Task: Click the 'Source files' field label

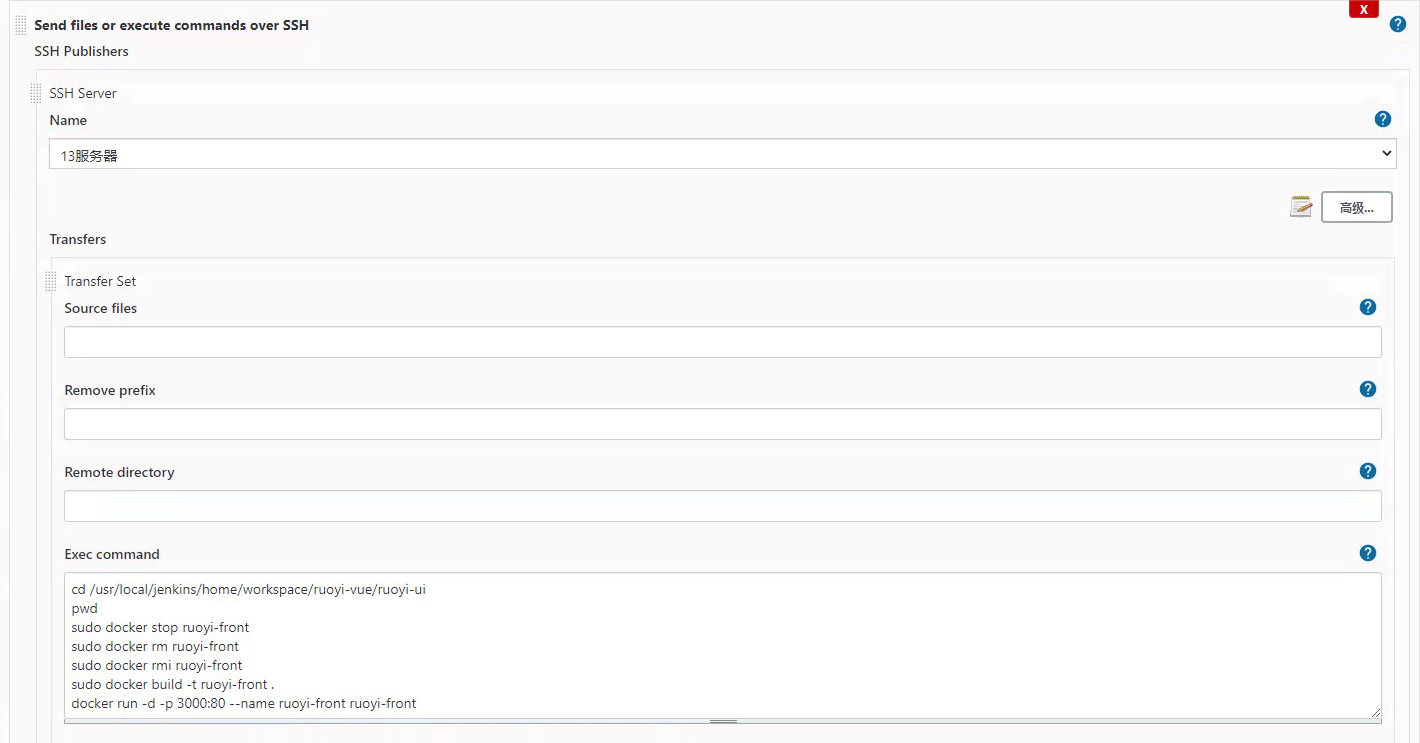Action: click(100, 308)
